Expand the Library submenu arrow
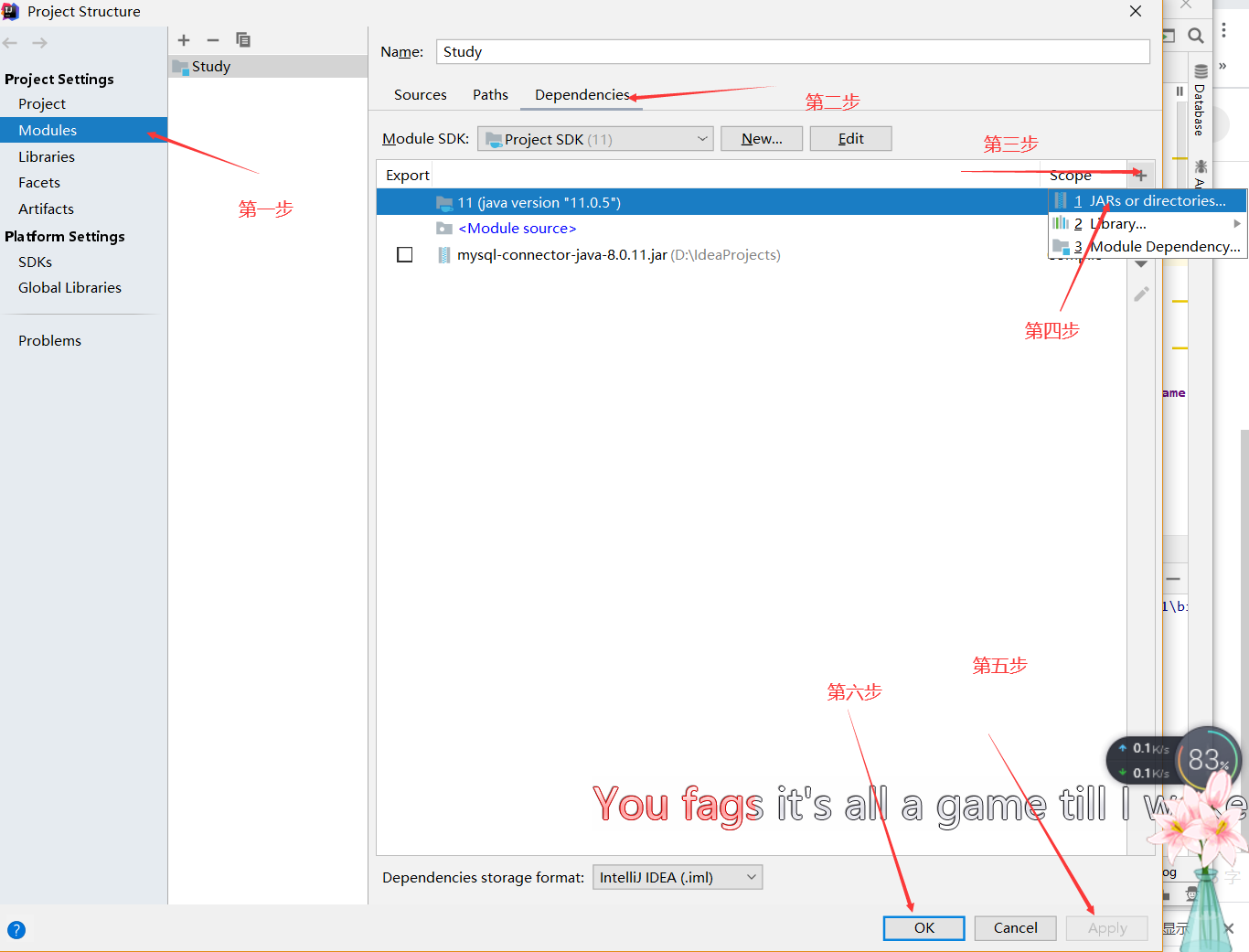This screenshot has height=952, width=1249. [1236, 224]
